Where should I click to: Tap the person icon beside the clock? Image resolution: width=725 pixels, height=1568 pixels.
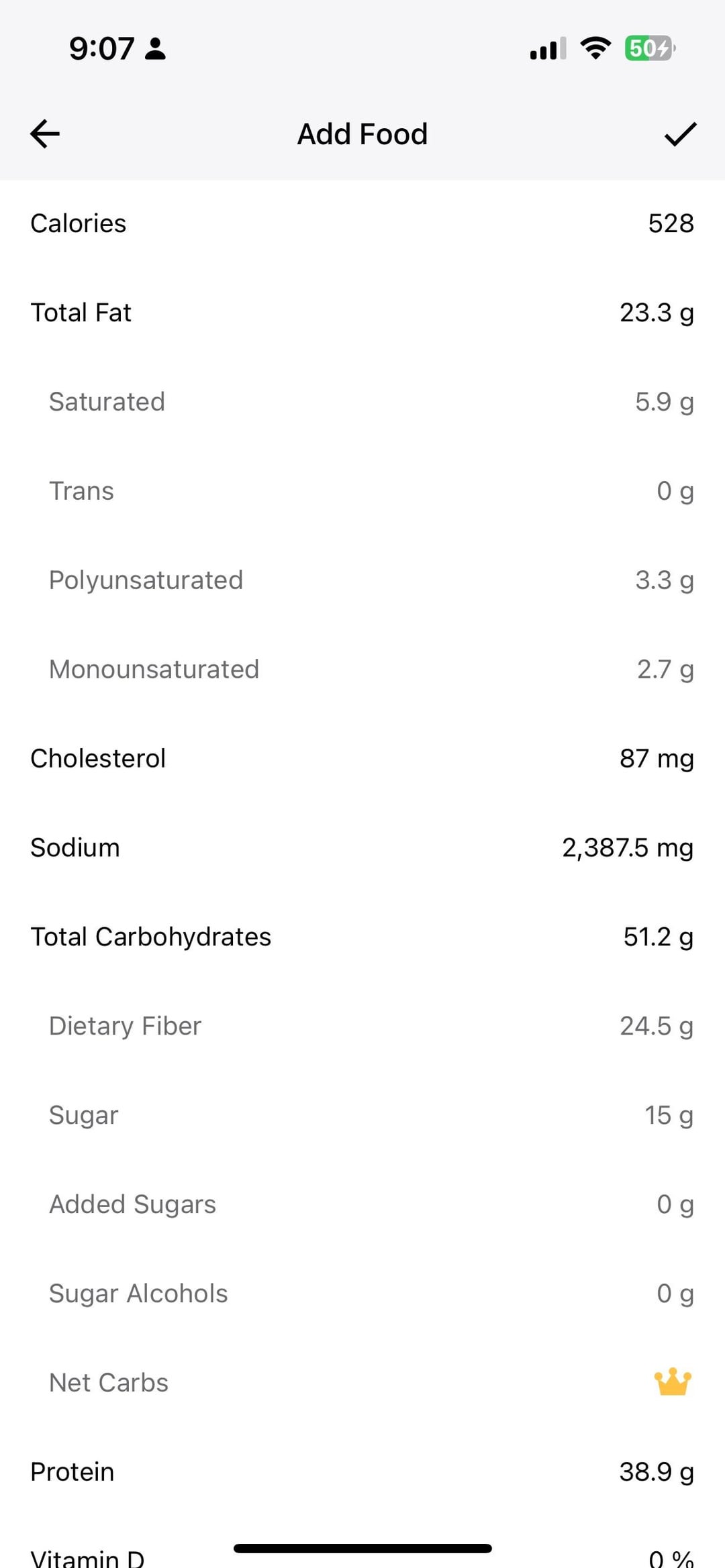point(156,49)
